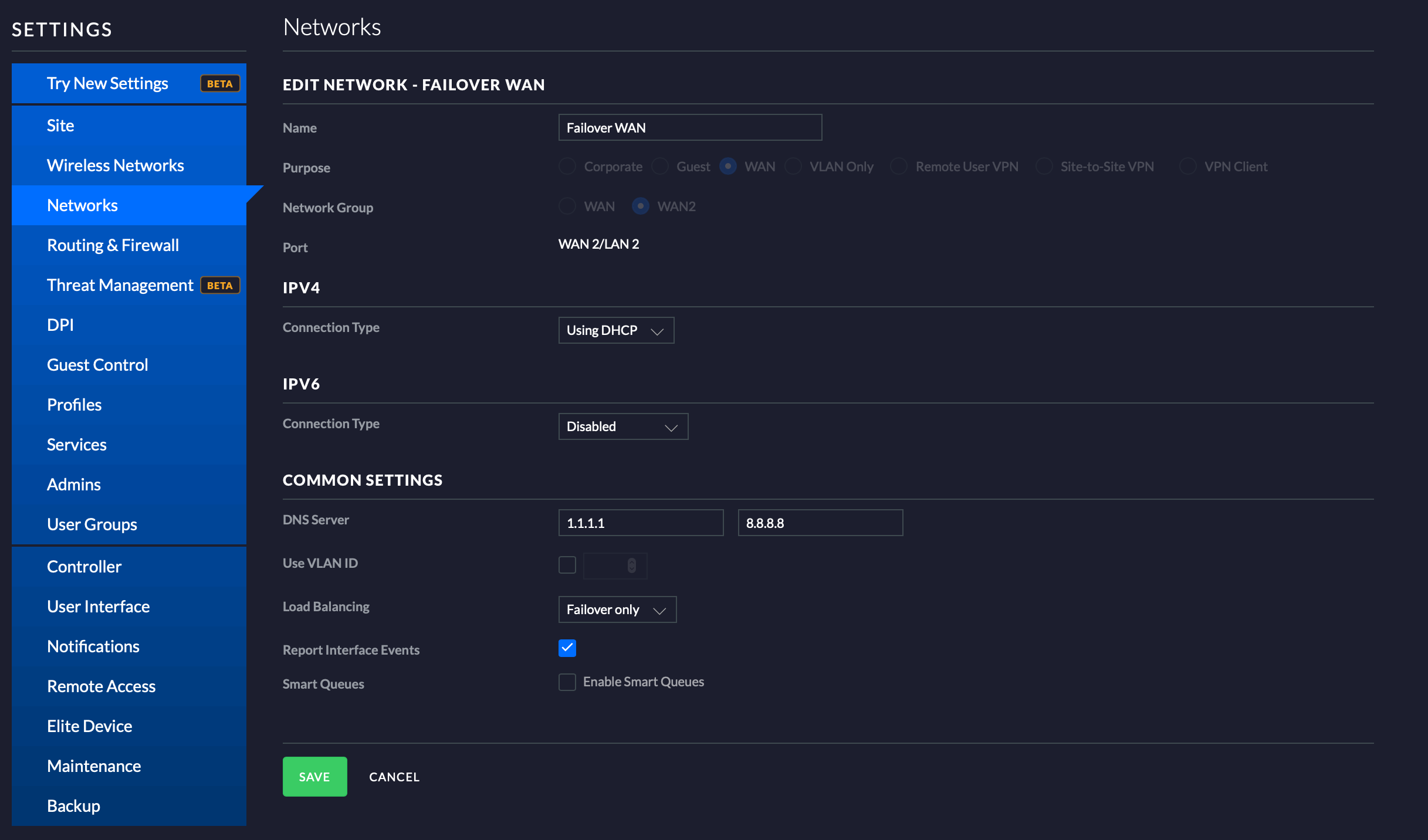1428x840 pixels.
Task: Expand the IPv6 Connection Type dropdown
Action: pyautogui.click(x=623, y=426)
